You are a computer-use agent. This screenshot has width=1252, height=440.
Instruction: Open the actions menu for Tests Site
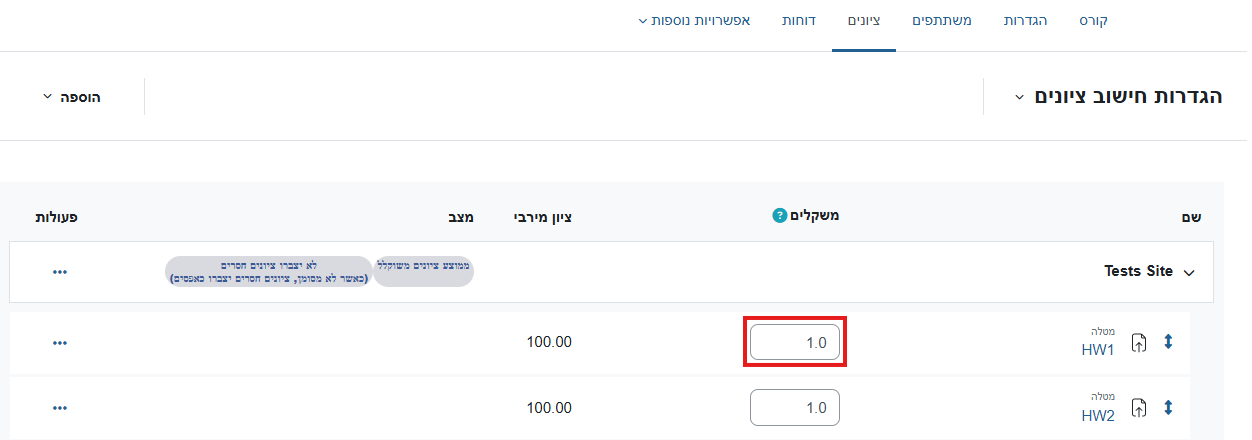click(60, 271)
